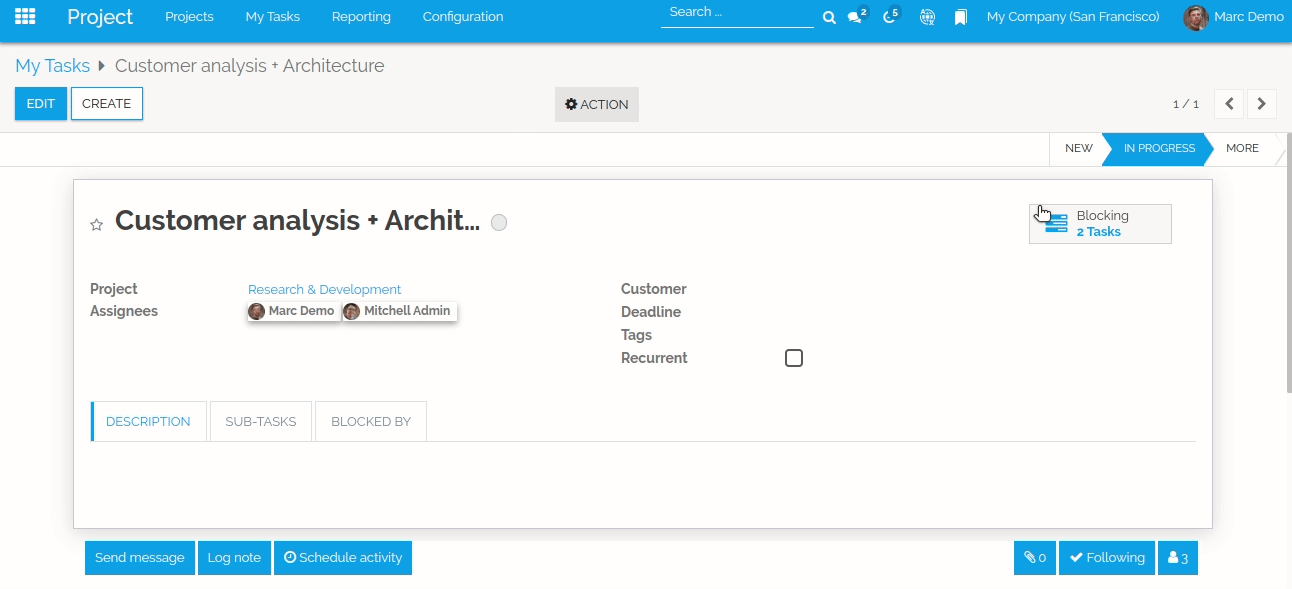Open Blocking 2 Tasks stat button
The width and height of the screenshot is (1292, 589).
pos(1100,224)
